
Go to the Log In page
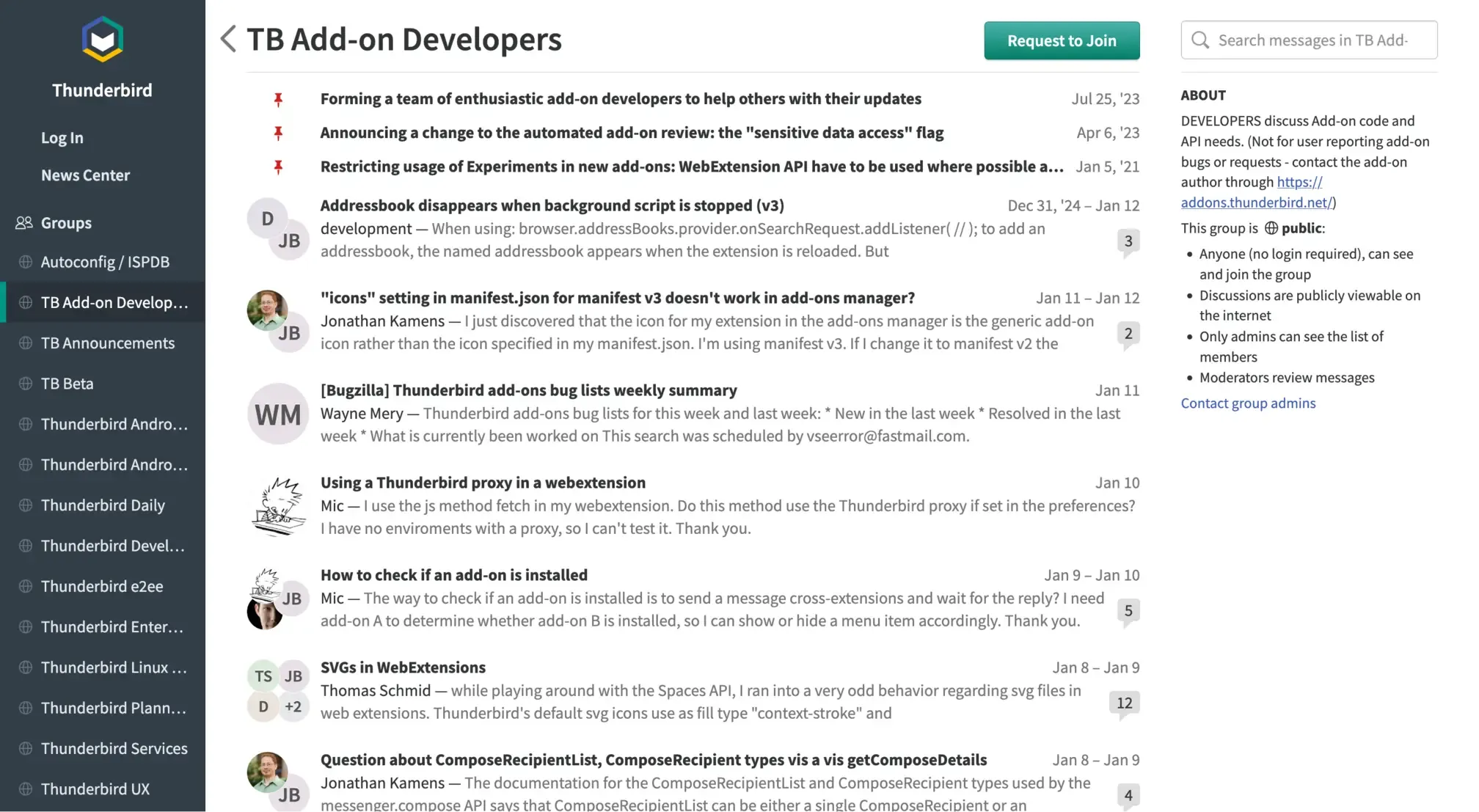point(62,137)
